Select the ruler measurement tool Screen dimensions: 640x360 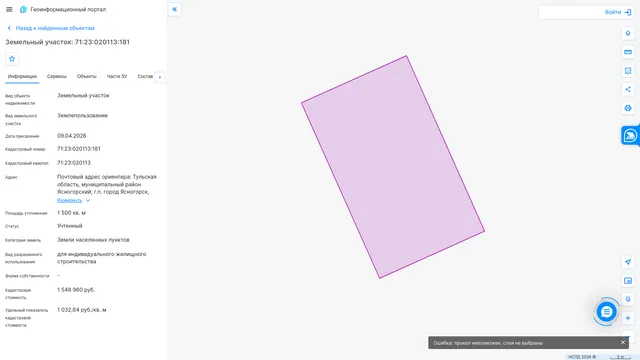[x=628, y=52]
